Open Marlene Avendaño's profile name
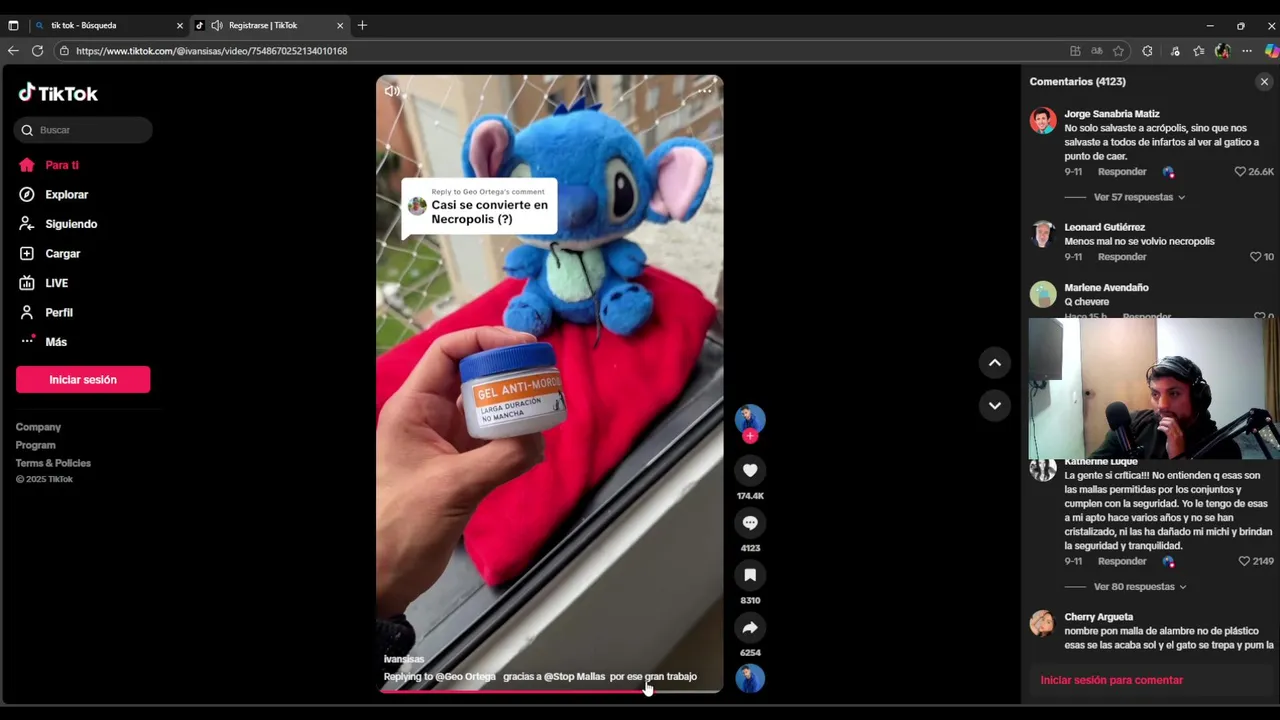Image resolution: width=1280 pixels, height=720 pixels. [x=1106, y=288]
